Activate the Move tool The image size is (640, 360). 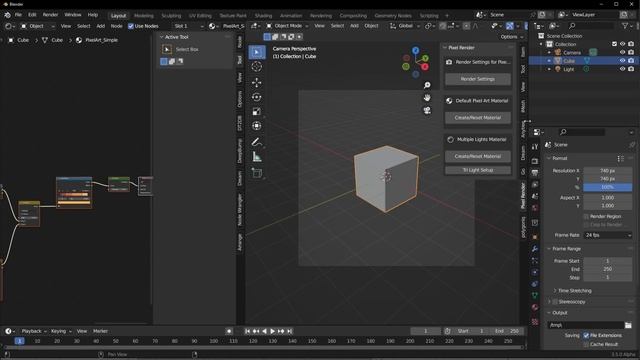click(257, 82)
